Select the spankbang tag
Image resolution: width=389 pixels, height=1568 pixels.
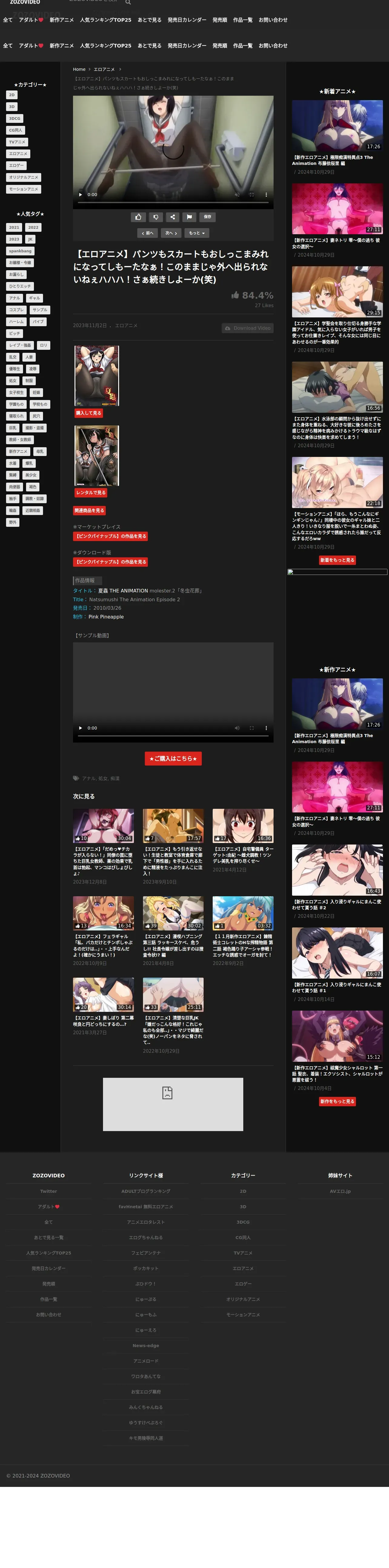point(20,251)
